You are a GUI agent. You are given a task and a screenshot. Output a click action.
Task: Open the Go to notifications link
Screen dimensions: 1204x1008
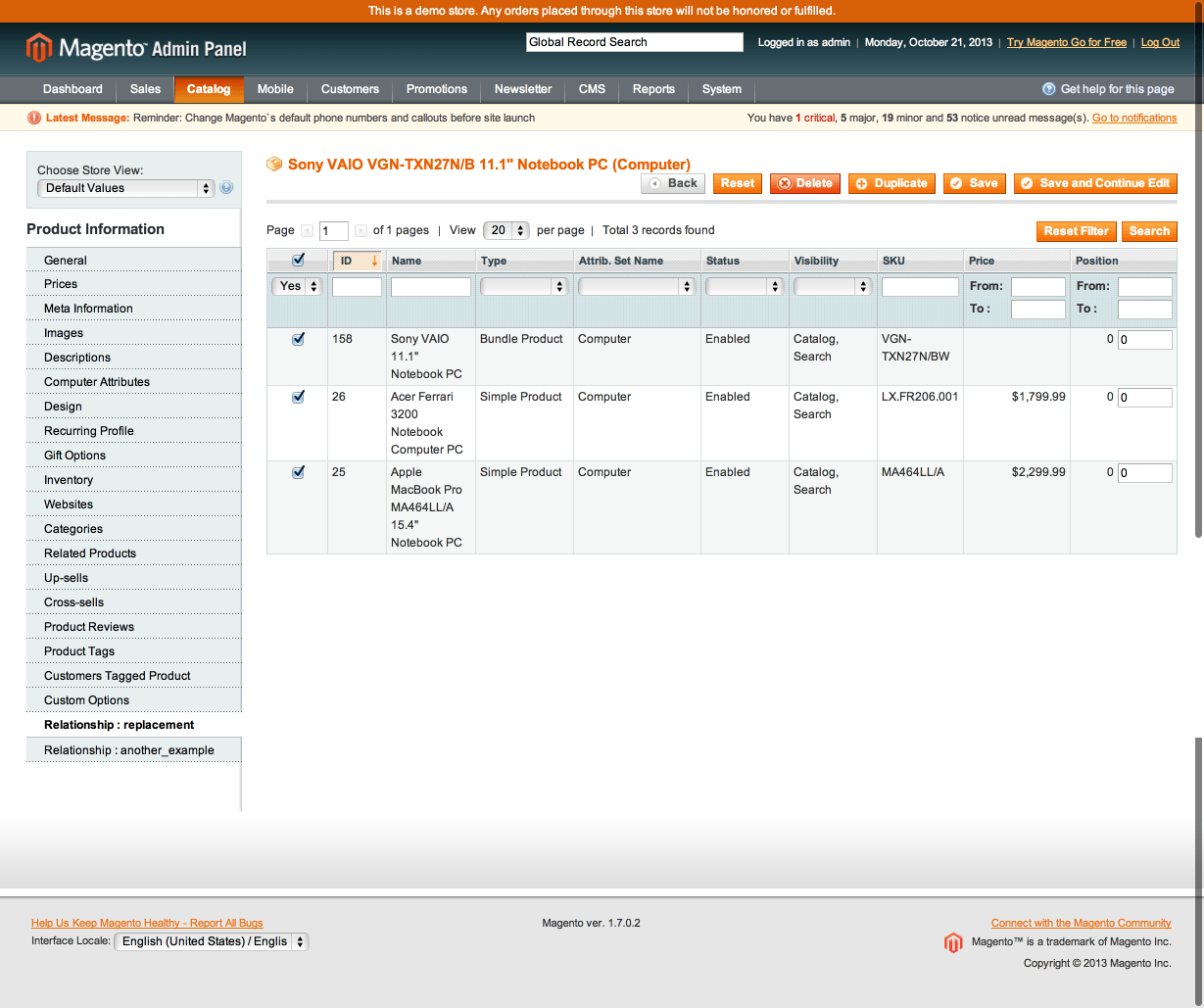coord(1134,118)
